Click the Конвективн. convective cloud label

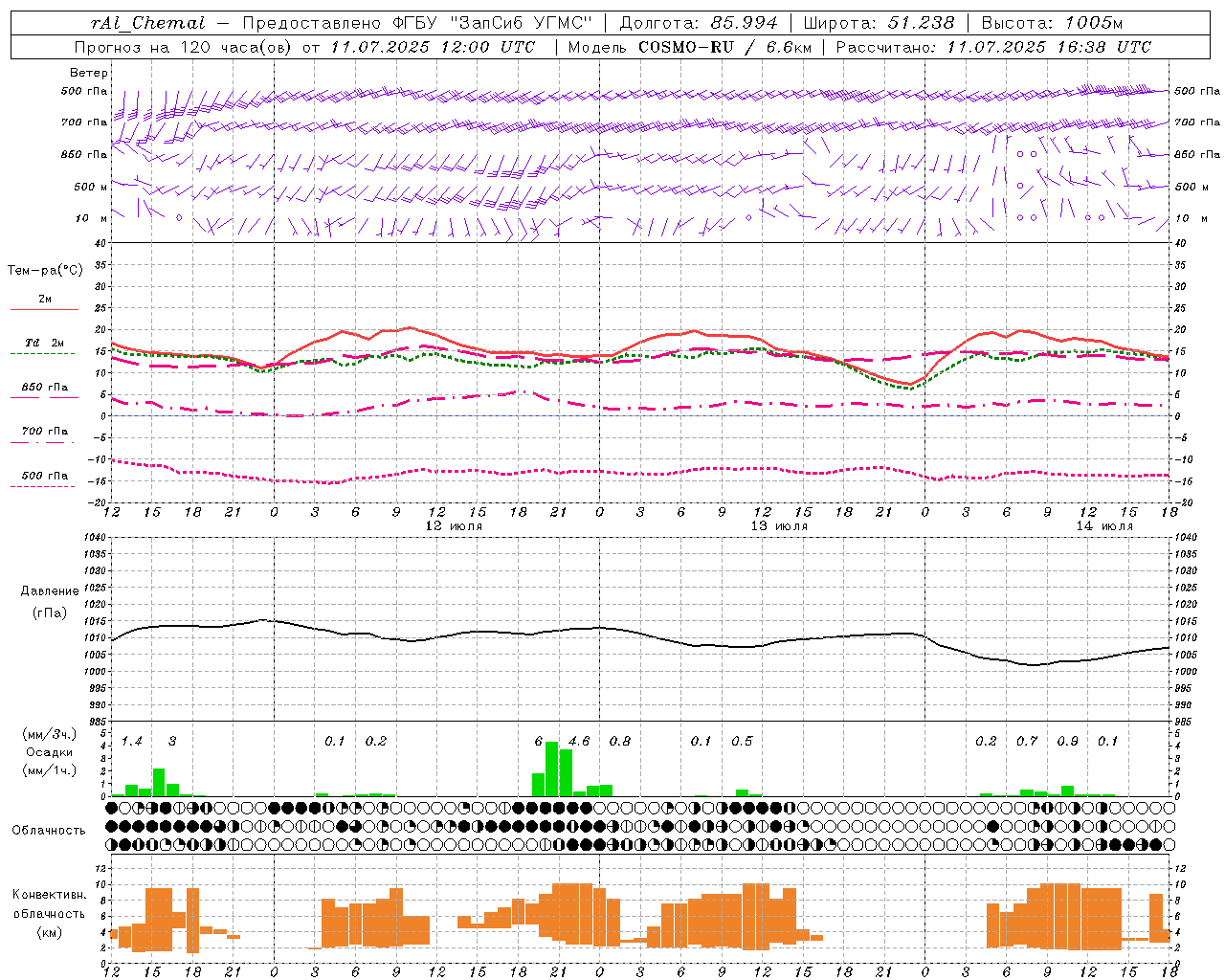coord(49,894)
